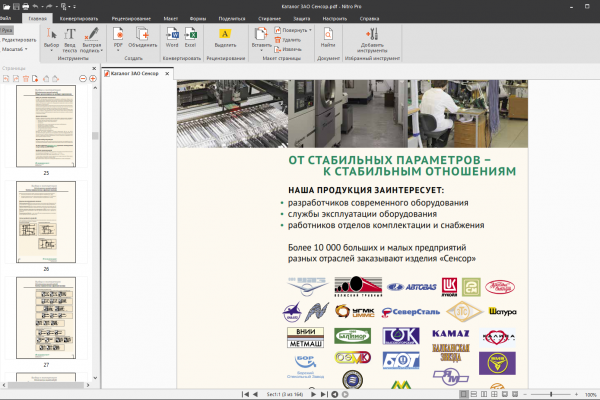Close the Каталог ЗАО Сенсор document tab
The image size is (600, 400).
(x=167, y=73)
